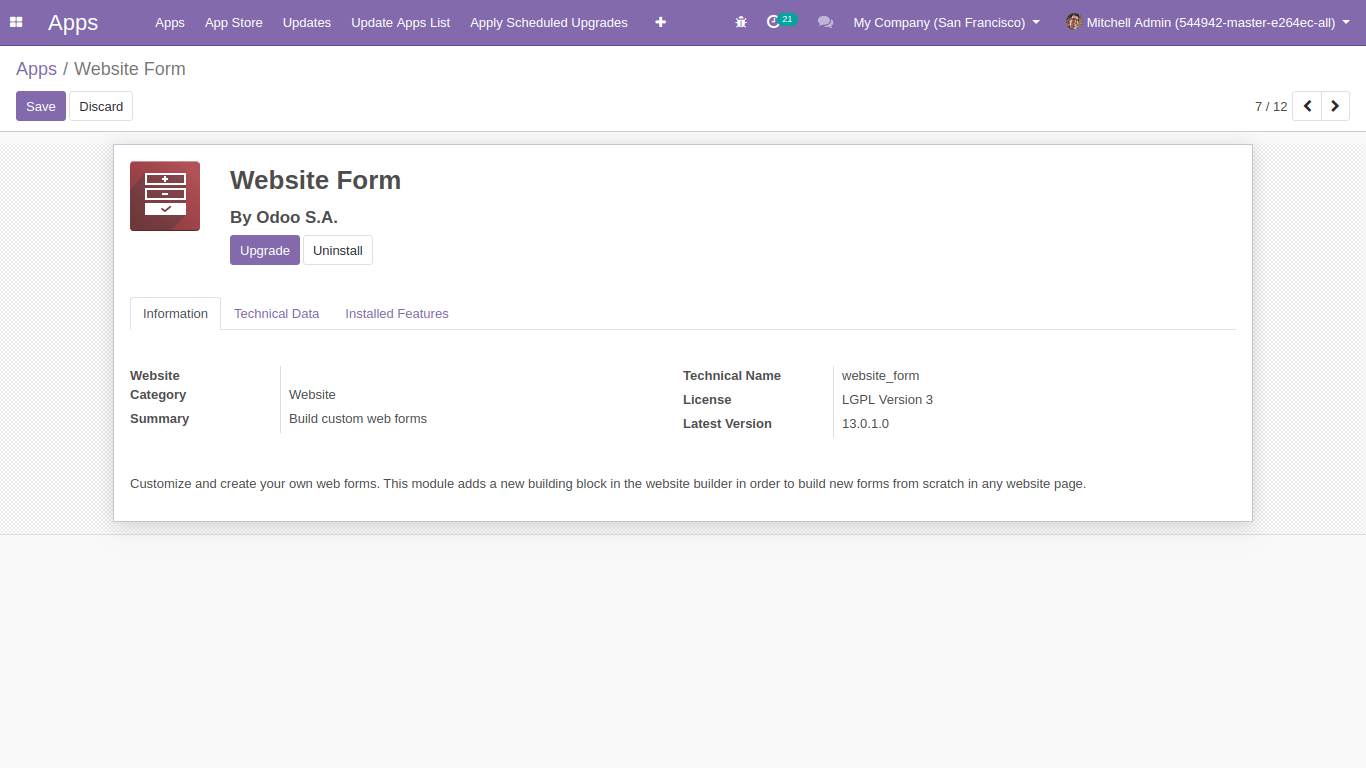Click the plus icon in top menu
The image size is (1366, 768).
(660, 22)
